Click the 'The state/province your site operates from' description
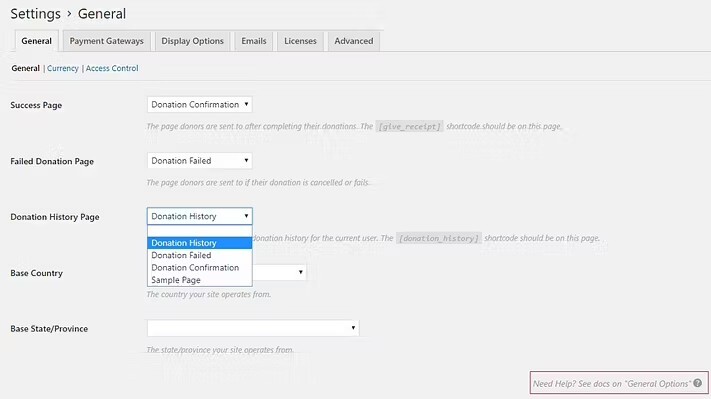The width and height of the screenshot is (711, 399). click(x=220, y=350)
